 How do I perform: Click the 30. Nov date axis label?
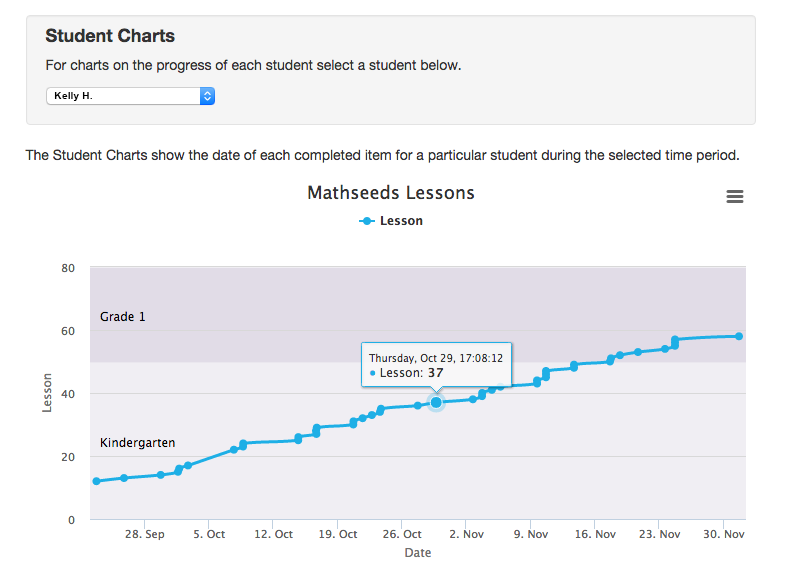pos(724,535)
